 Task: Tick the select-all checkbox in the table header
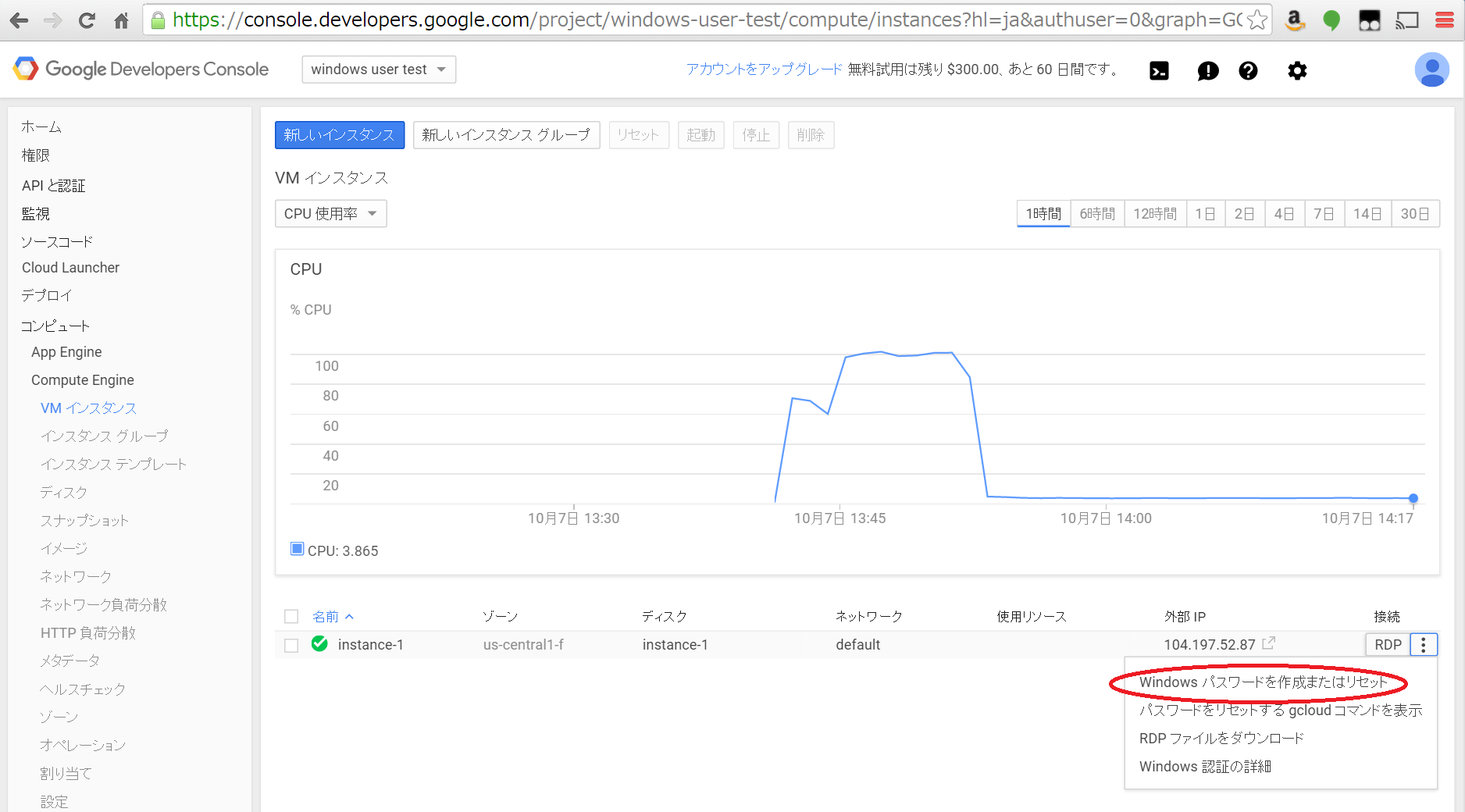[291, 617]
